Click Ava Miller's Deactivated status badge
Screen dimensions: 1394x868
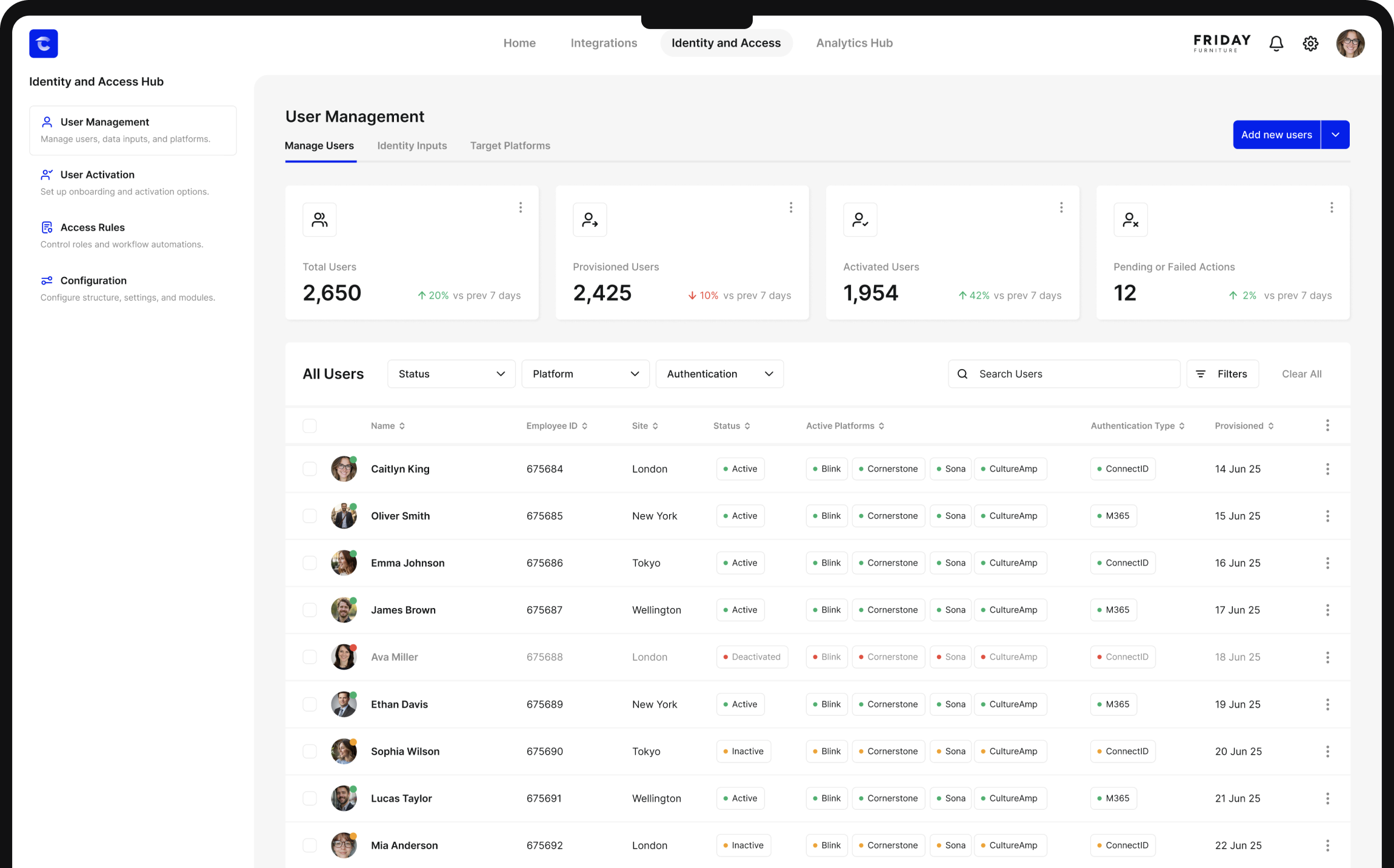752,657
